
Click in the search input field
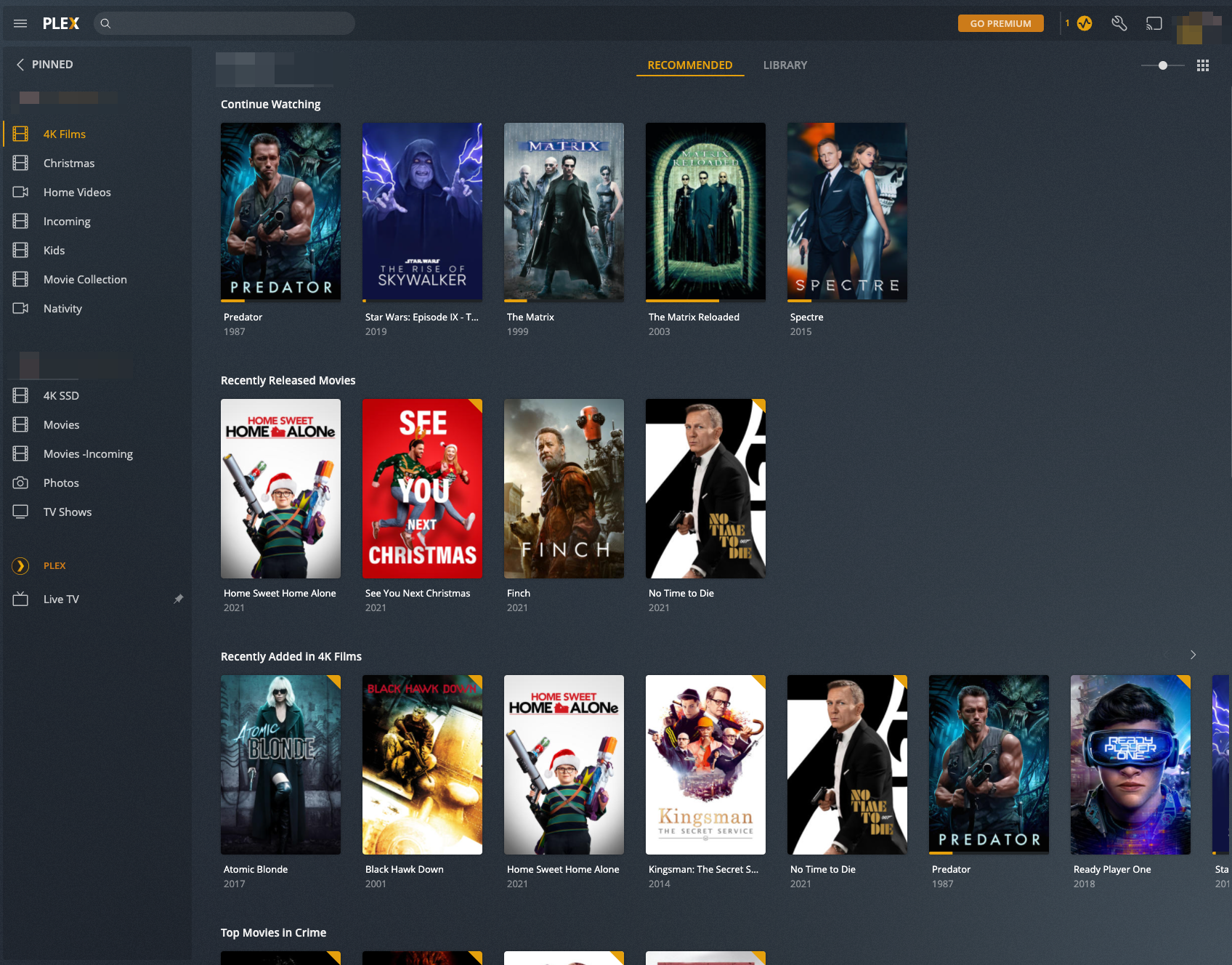224,23
